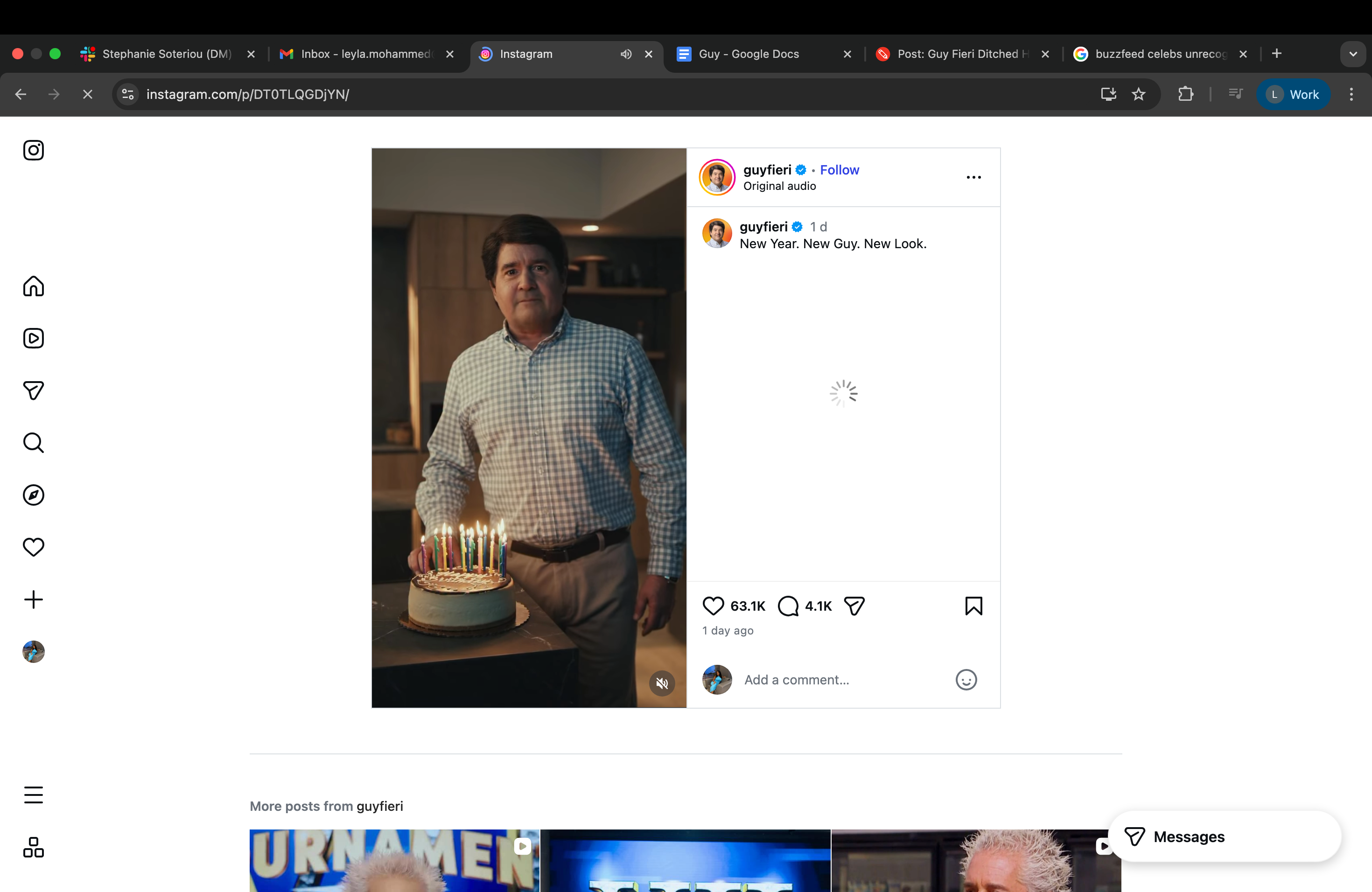Click in Add a comment field
The image size is (1372, 892).
pyautogui.click(x=843, y=680)
